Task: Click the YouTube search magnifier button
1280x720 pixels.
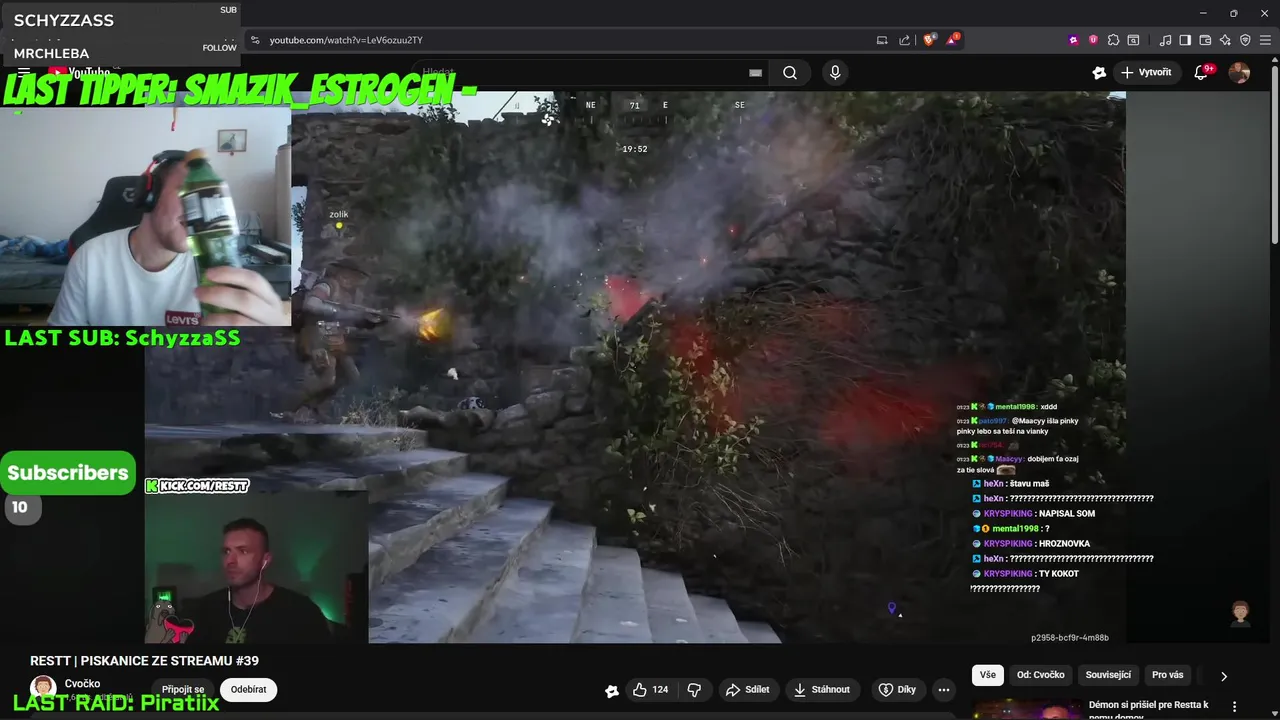Action: pyautogui.click(x=790, y=72)
